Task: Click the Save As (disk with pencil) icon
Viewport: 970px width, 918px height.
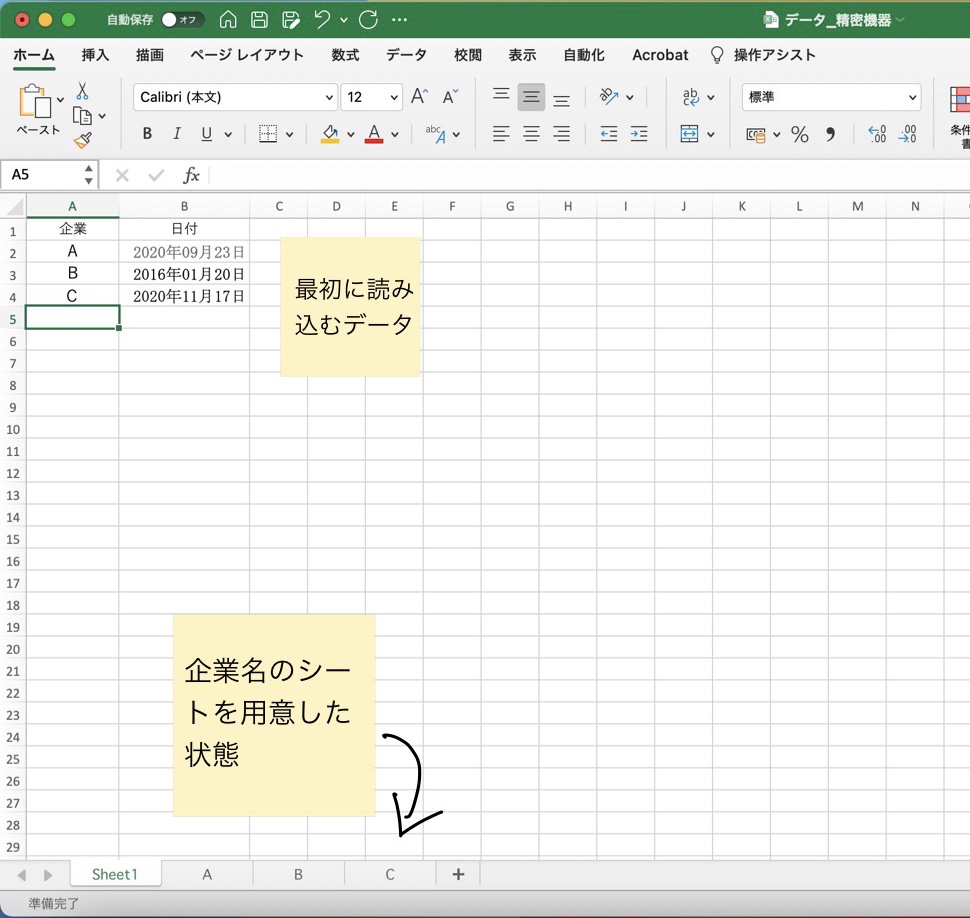Action: (x=291, y=20)
